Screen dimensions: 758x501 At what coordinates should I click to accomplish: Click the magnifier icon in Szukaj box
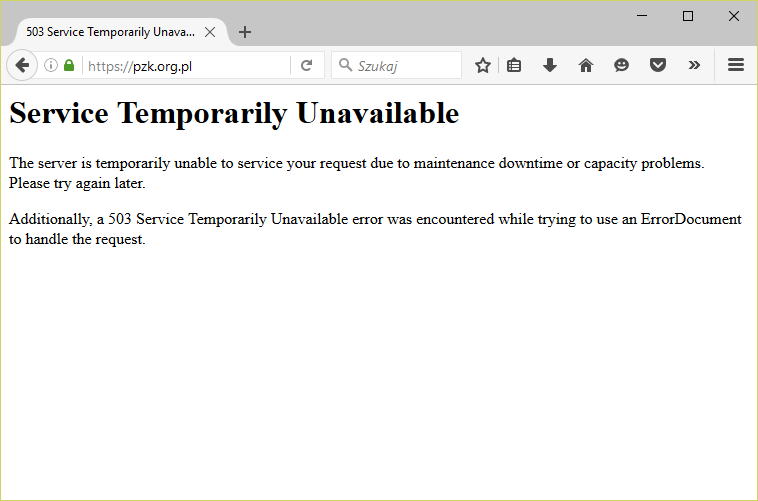[x=346, y=65]
